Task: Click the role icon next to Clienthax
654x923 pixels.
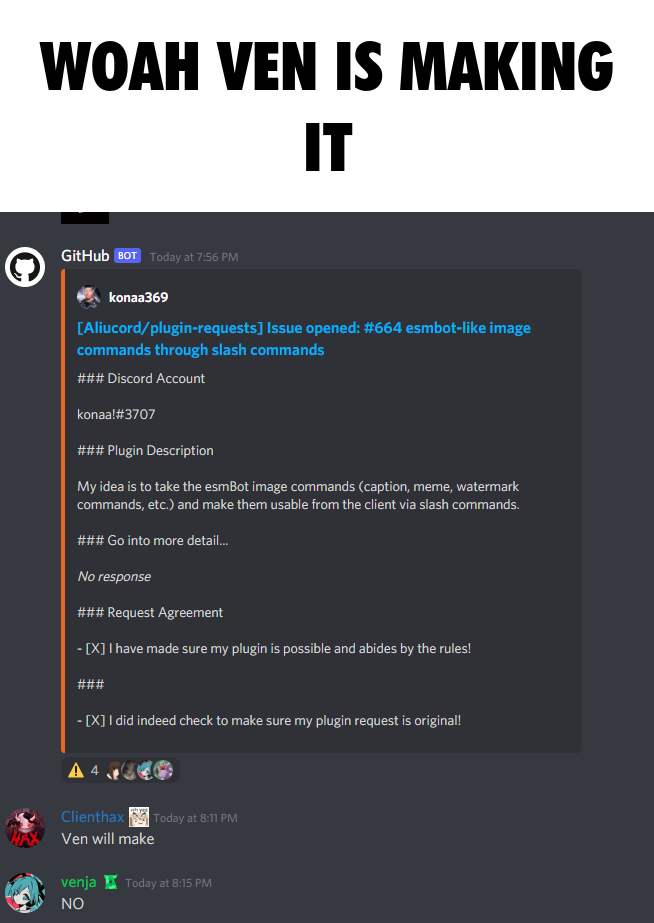Action: point(139,817)
